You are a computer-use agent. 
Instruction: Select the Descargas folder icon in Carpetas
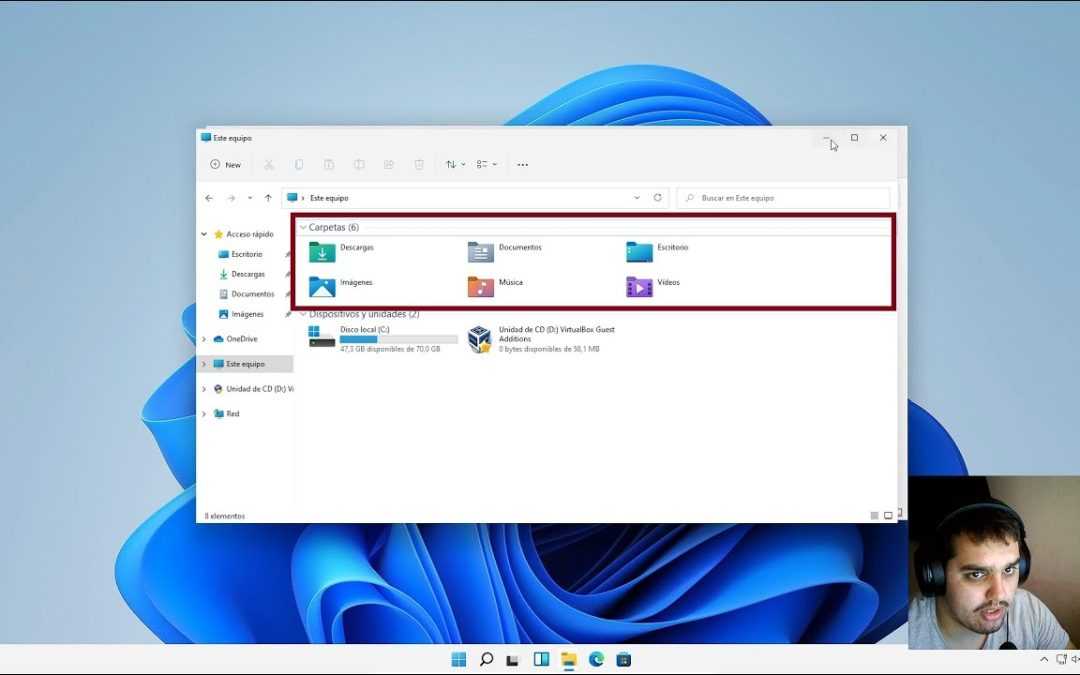(x=322, y=252)
